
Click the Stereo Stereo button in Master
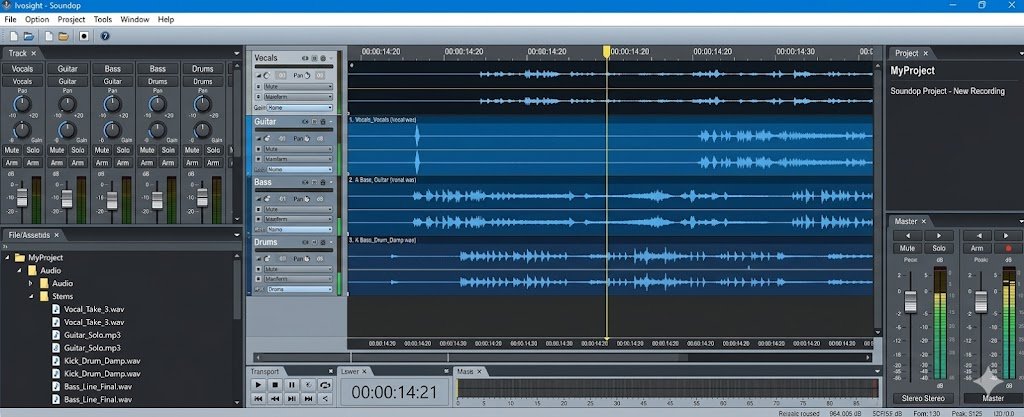coord(923,398)
